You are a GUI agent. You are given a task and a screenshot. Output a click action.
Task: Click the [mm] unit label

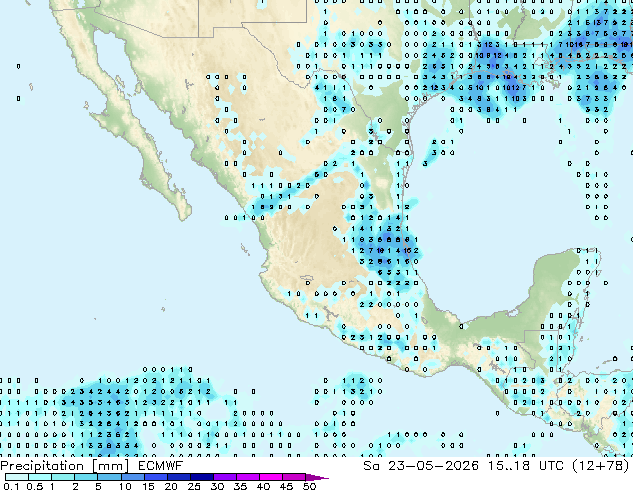[x=110, y=466]
